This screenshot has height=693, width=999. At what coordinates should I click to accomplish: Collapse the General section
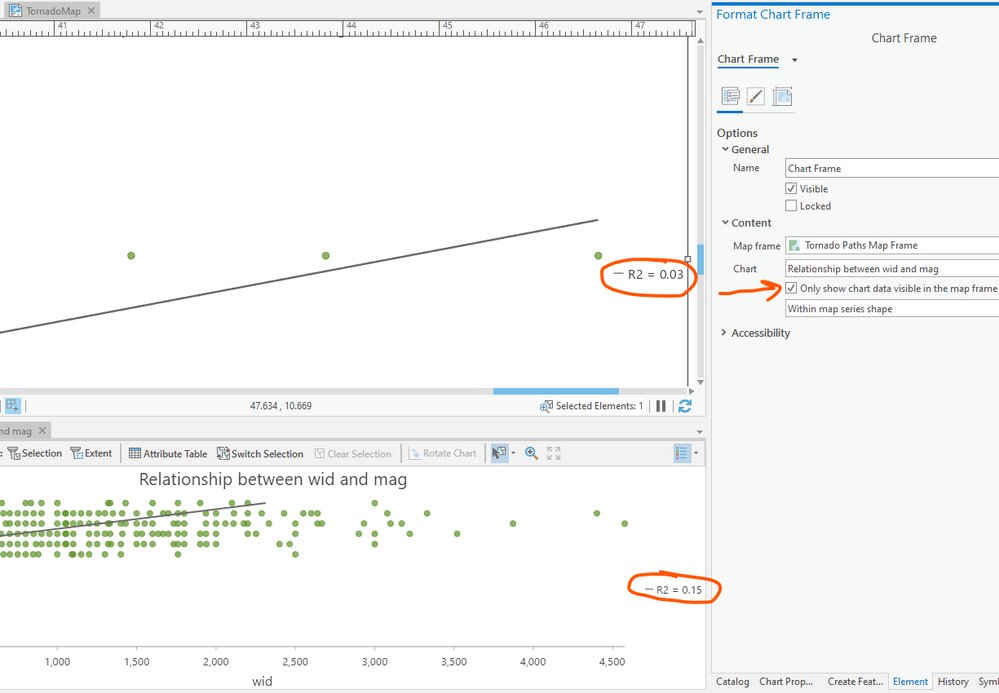[x=725, y=149]
